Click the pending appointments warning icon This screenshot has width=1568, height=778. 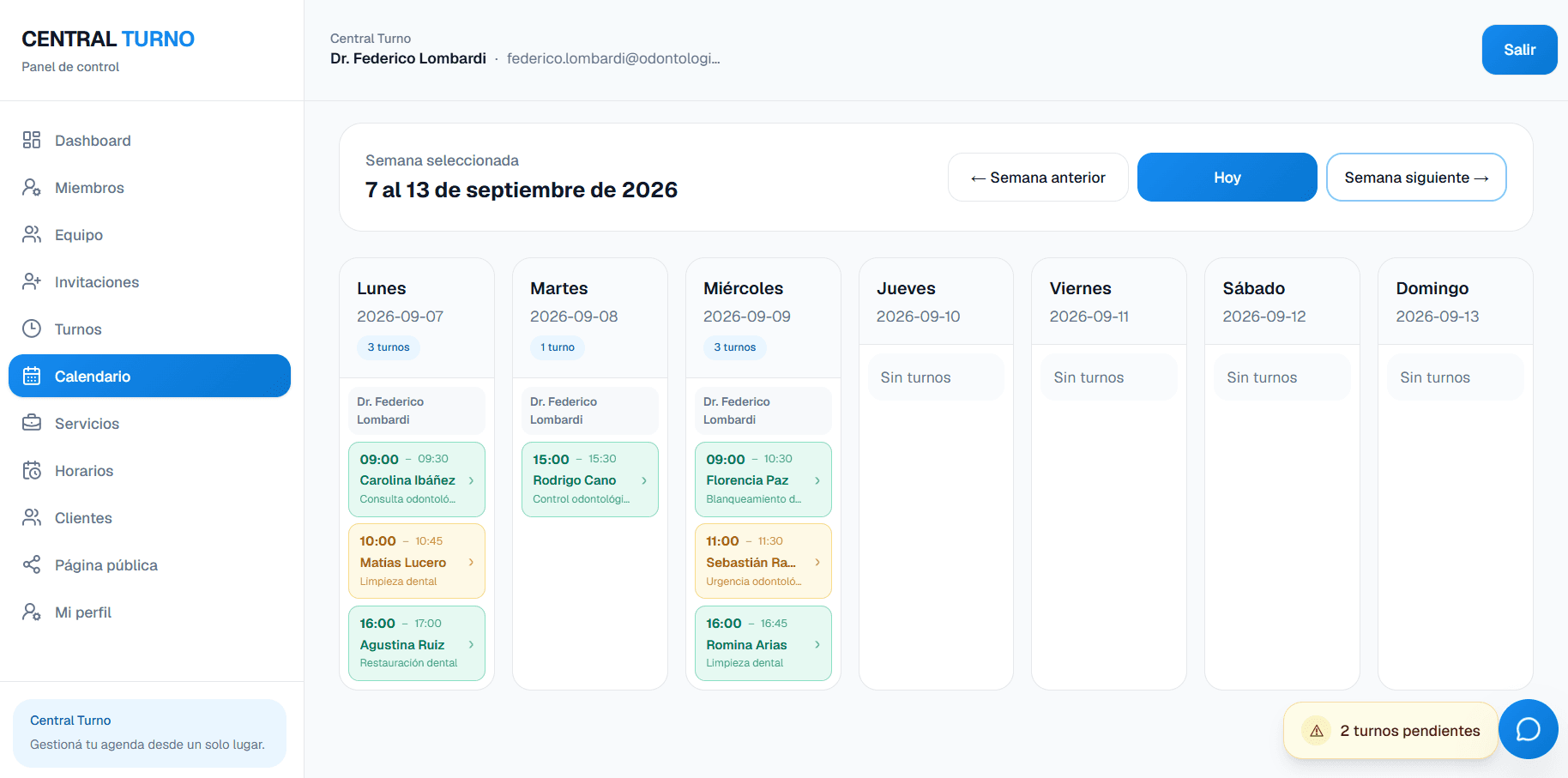click(x=1317, y=731)
